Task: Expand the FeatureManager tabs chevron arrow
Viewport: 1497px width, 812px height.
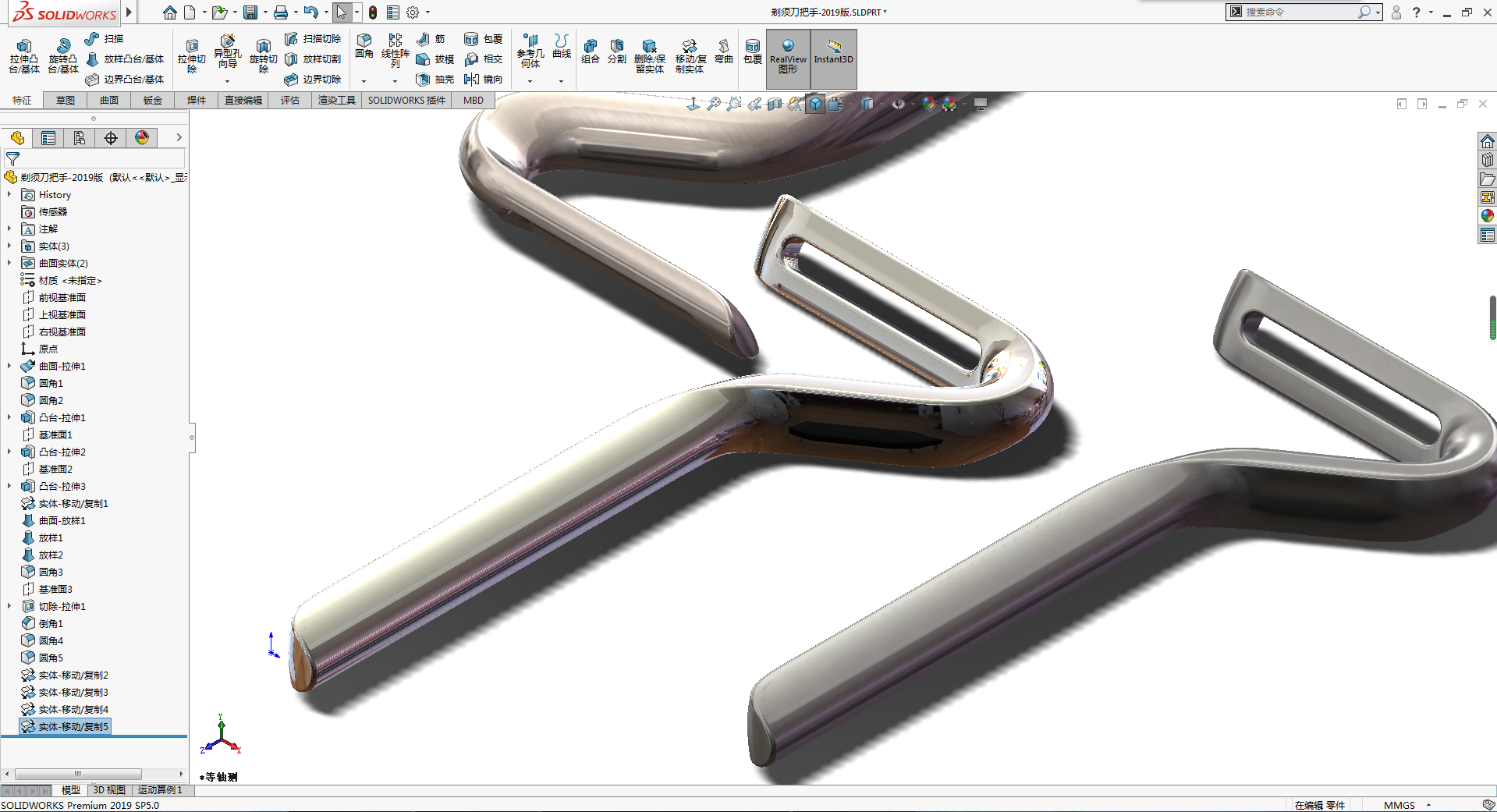Action: click(179, 137)
